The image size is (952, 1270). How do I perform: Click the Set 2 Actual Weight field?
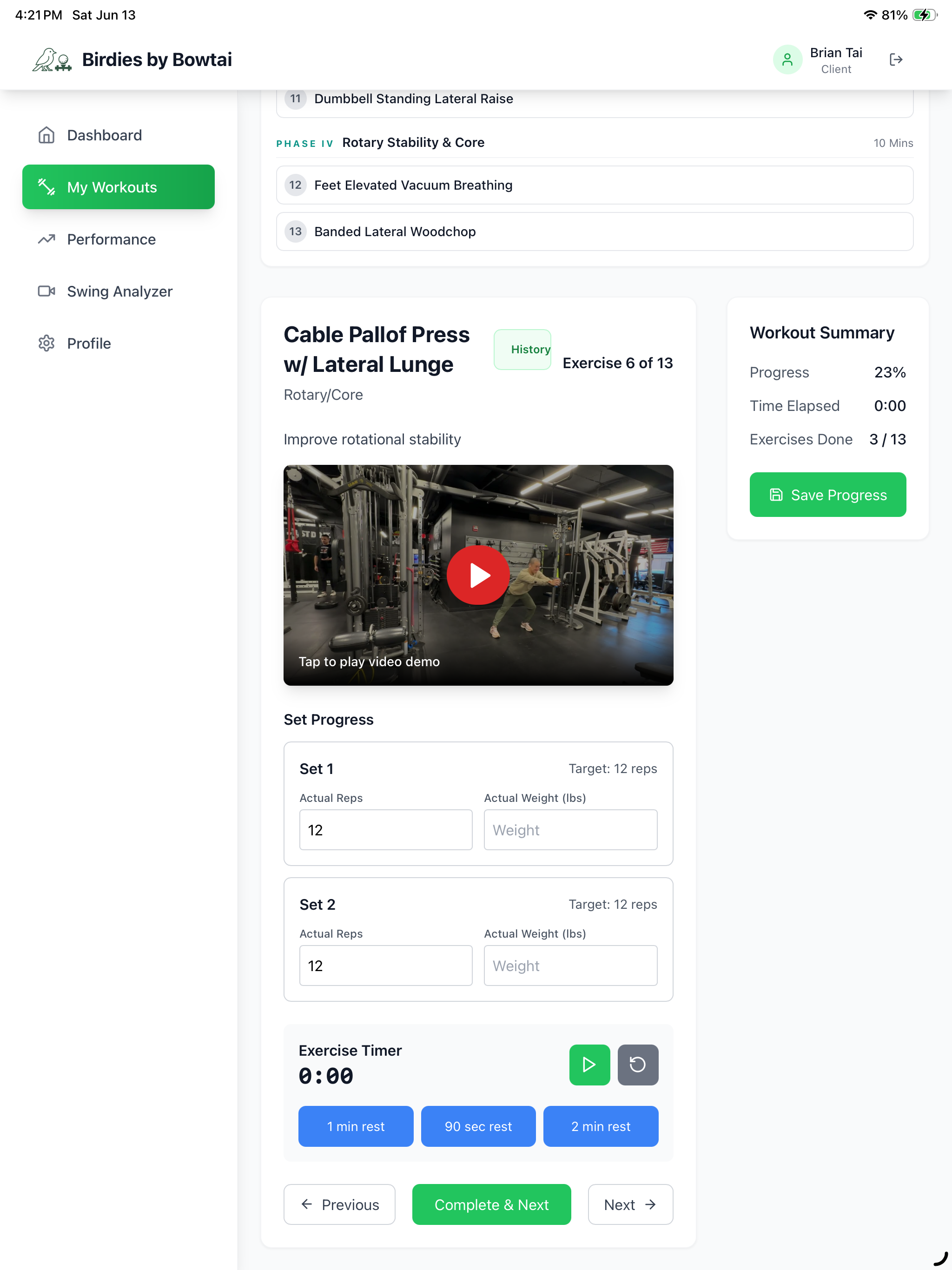(570, 965)
